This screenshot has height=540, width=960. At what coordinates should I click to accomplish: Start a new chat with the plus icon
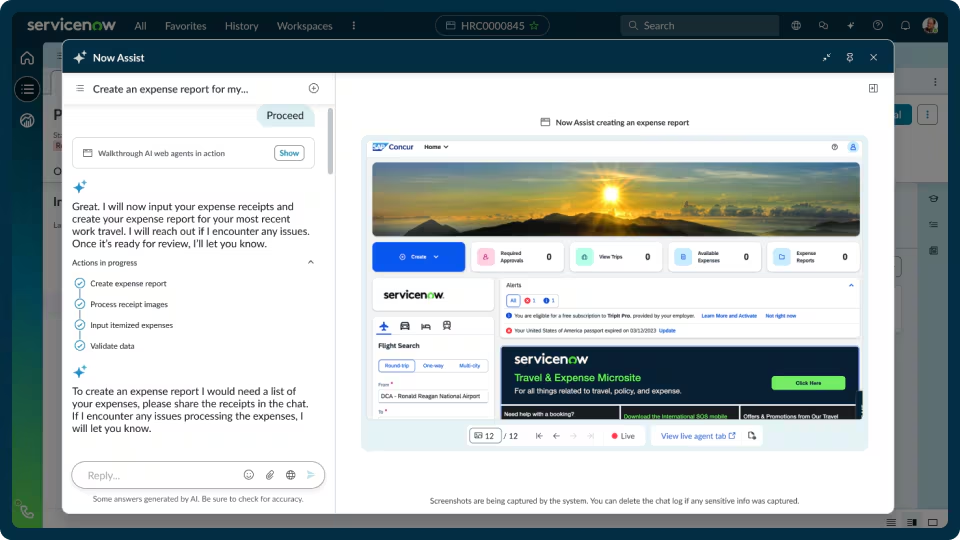pos(313,88)
